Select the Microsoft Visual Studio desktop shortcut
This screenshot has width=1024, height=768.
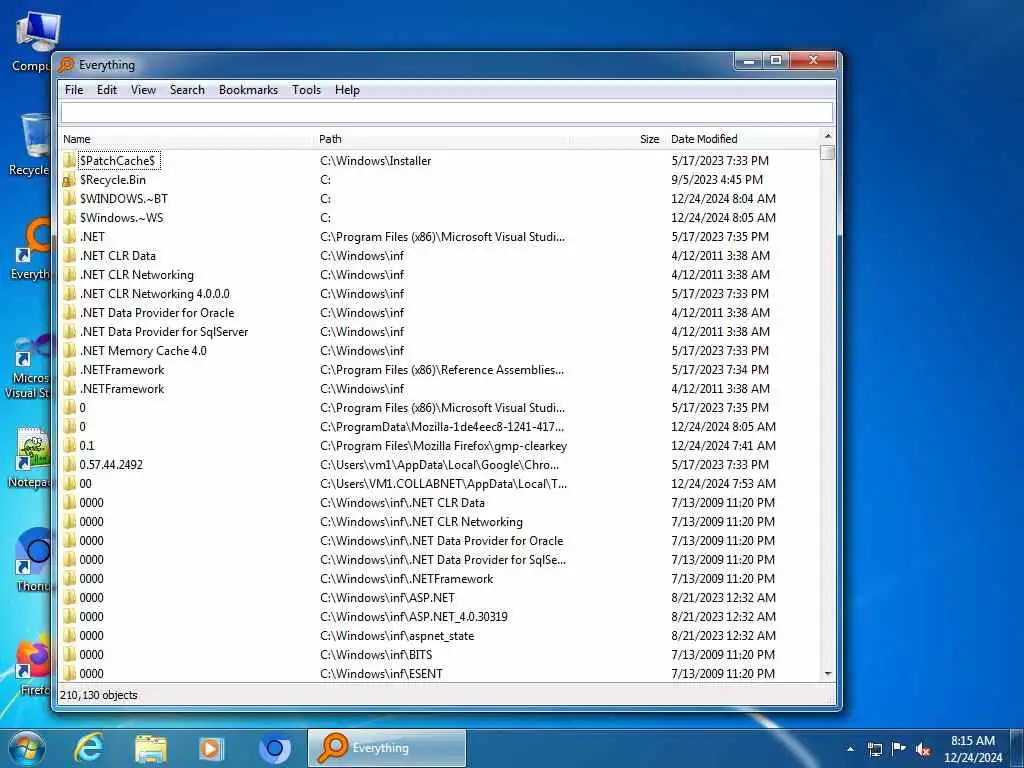click(27, 367)
